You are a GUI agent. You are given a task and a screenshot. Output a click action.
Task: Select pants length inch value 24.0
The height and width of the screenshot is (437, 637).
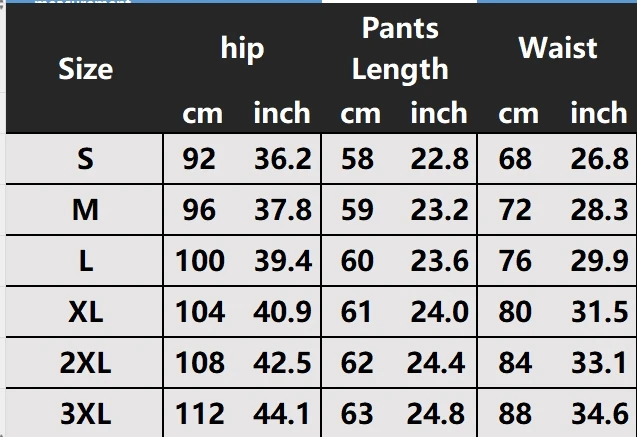click(x=440, y=312)
